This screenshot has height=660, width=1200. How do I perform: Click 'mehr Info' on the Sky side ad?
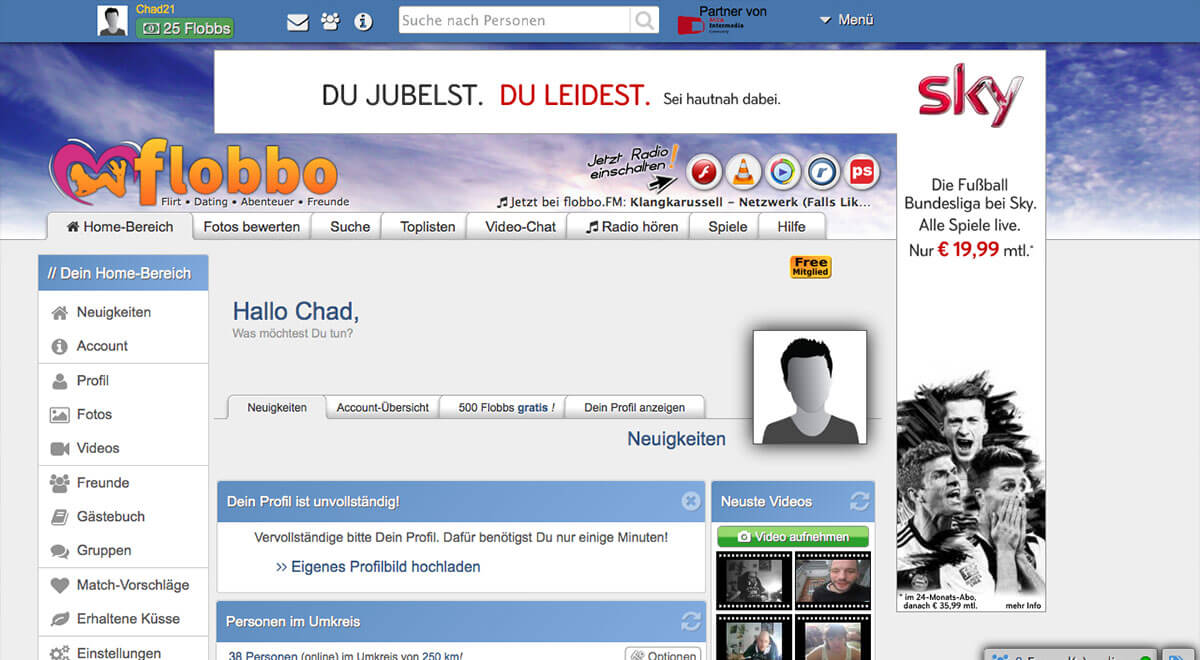click(x=1023, y=605)
